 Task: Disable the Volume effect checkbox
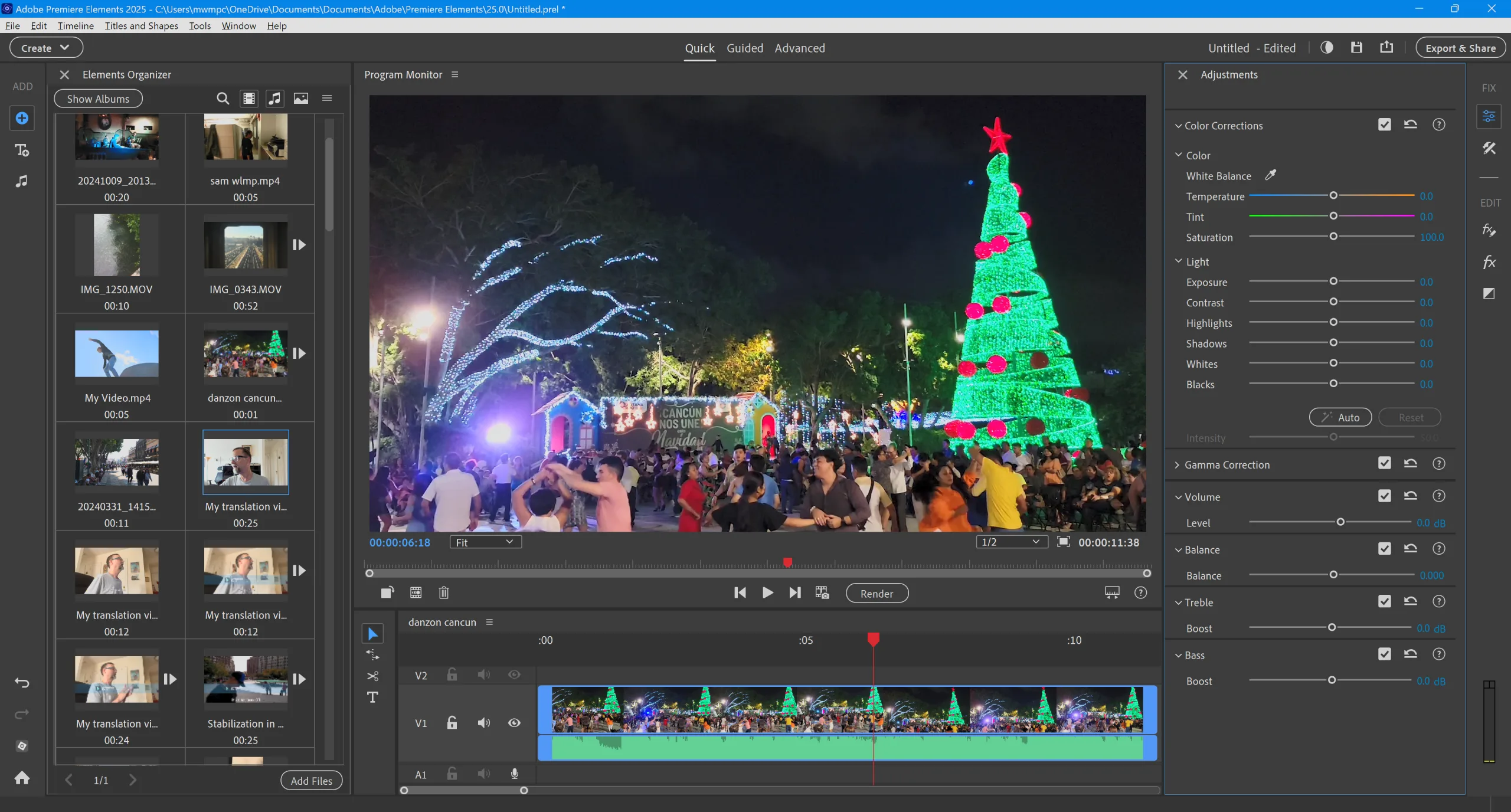[1385, 496]
